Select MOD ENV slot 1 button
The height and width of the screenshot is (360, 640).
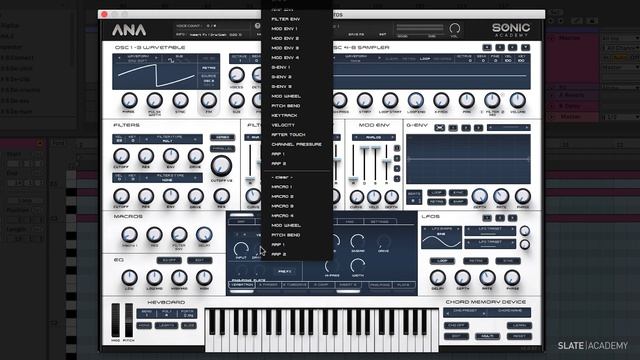397,148
